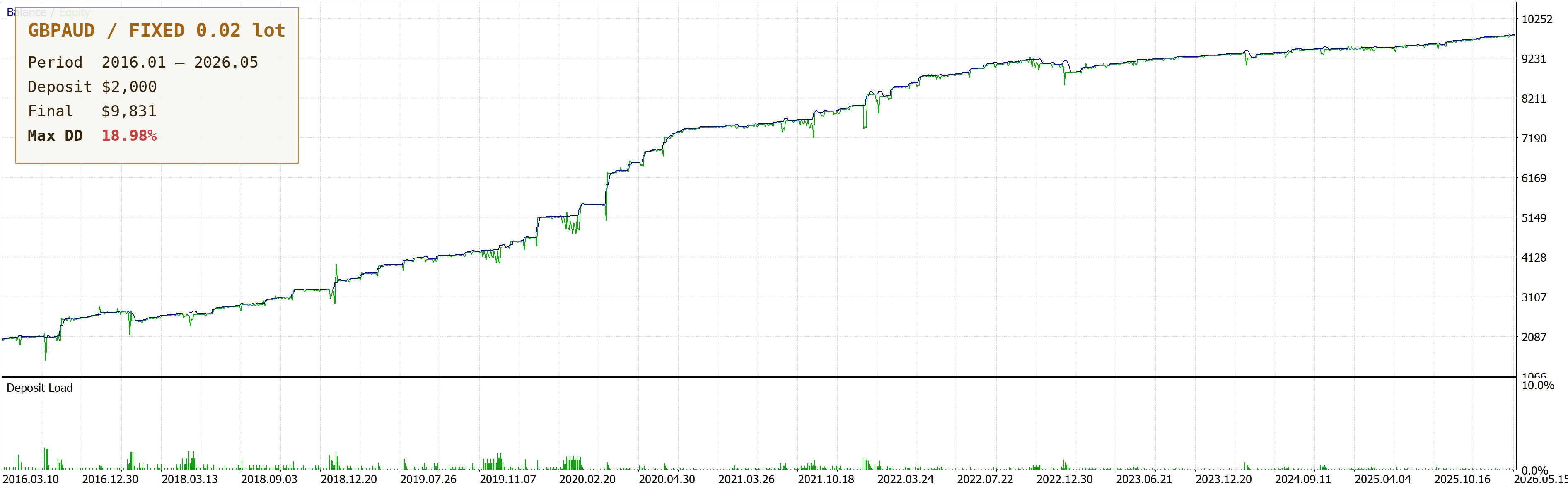1568x487 pixels.
Task: Click the Deposit $2,000 line
Action: point(92,87)
